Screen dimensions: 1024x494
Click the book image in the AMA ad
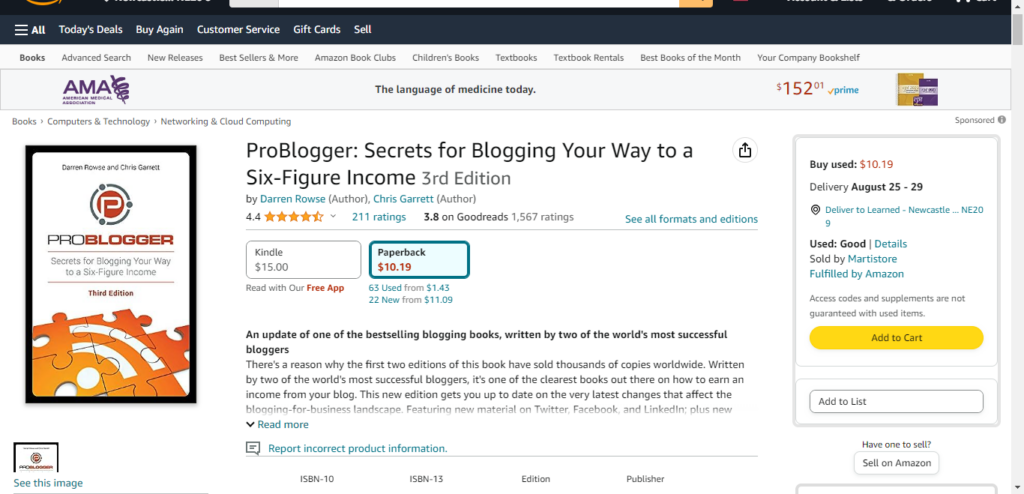[917, 89]
